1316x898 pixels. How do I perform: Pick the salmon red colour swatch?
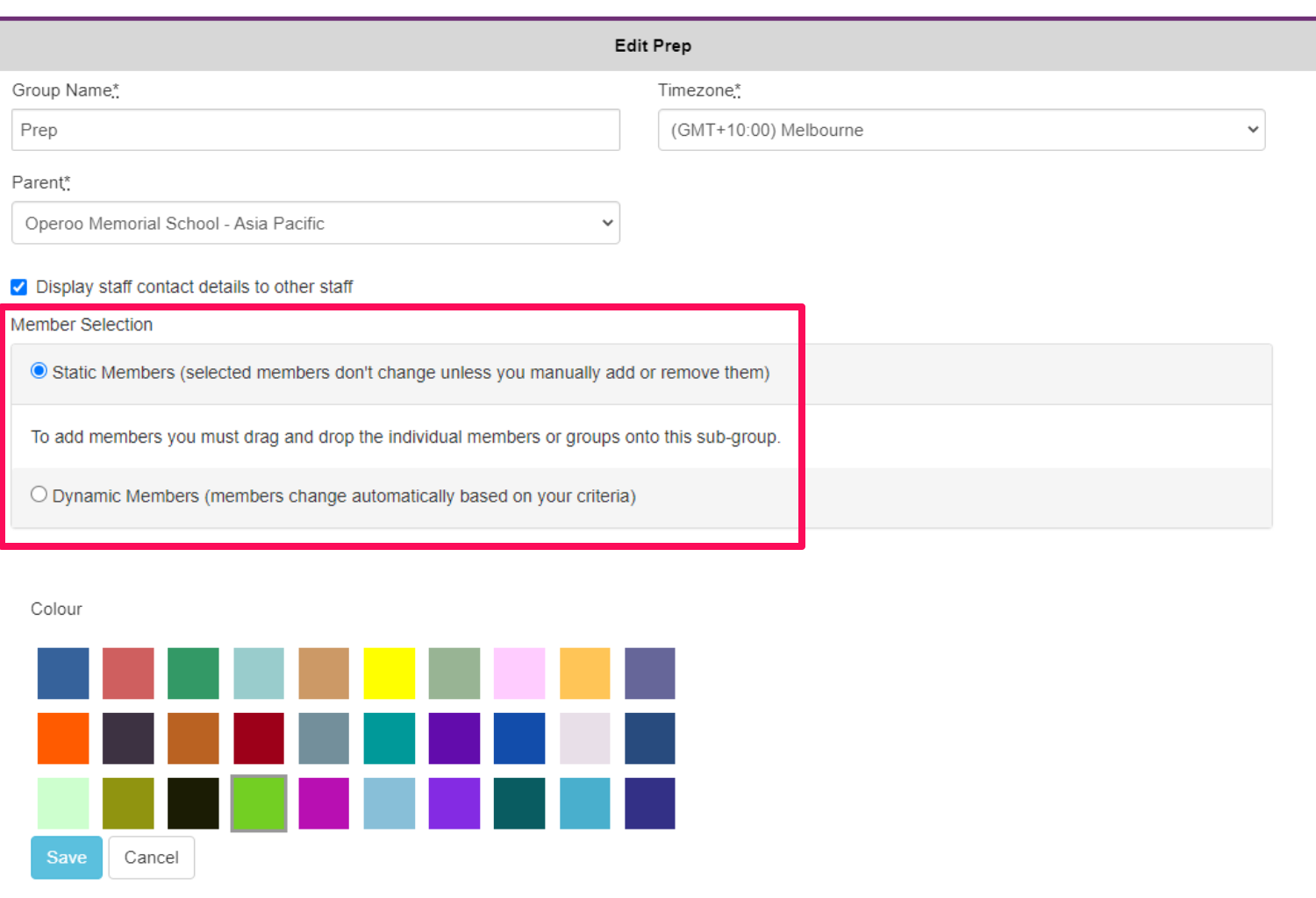click(x=128, y=673)
